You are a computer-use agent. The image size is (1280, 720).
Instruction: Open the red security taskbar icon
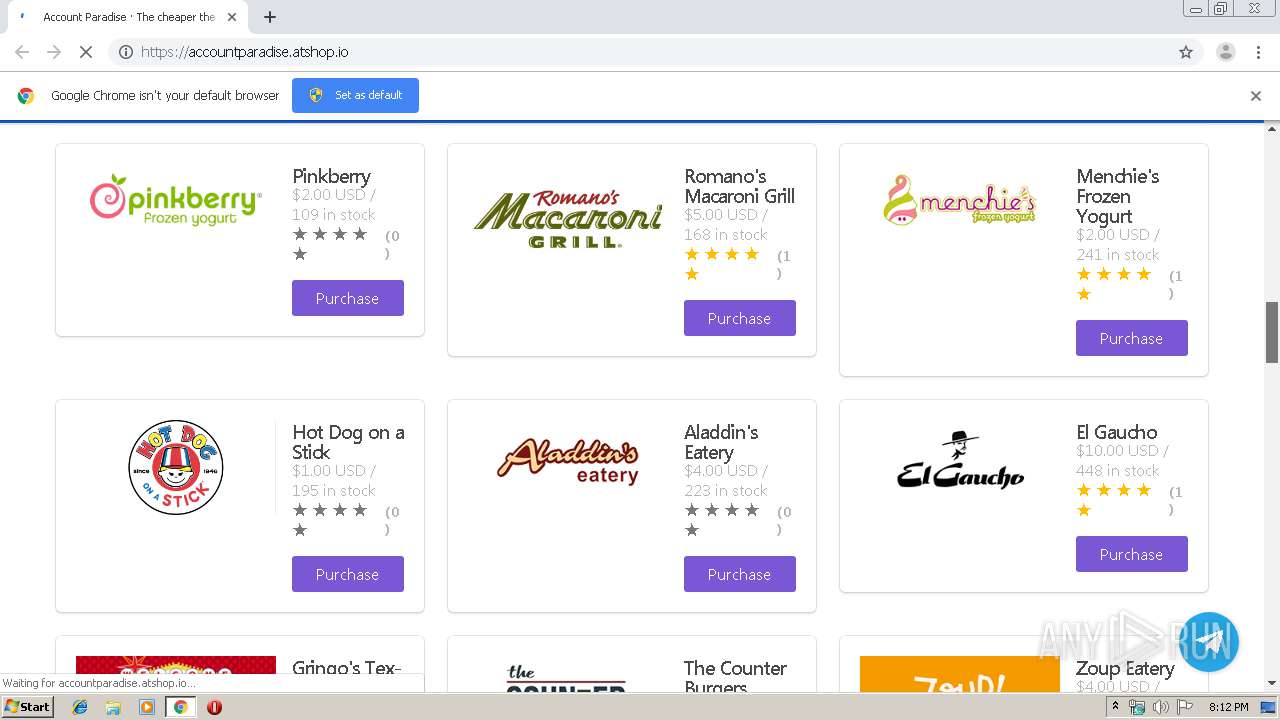214,707
